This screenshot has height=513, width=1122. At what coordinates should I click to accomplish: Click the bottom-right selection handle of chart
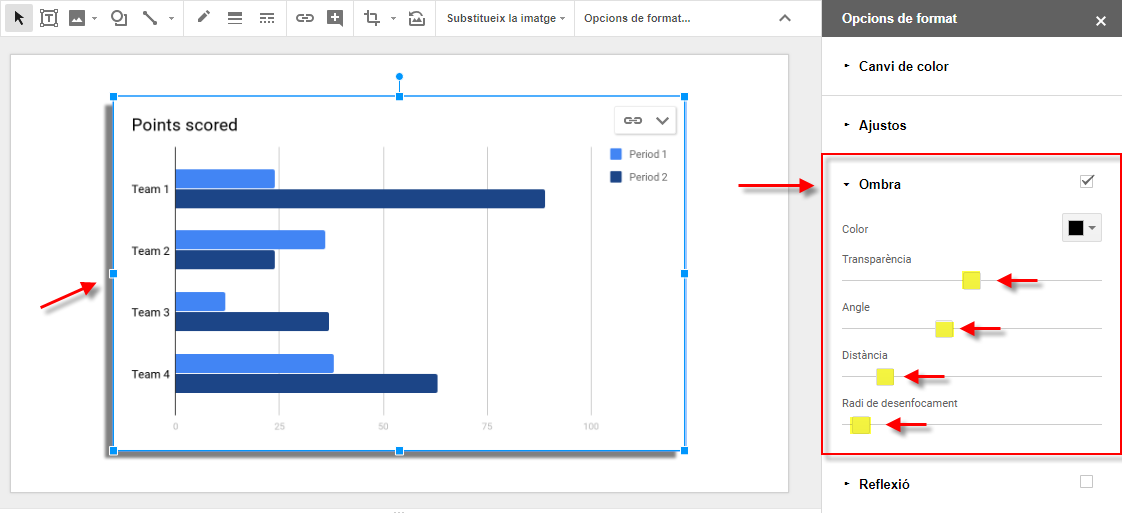pyautogui.click(x=684, y=450)
